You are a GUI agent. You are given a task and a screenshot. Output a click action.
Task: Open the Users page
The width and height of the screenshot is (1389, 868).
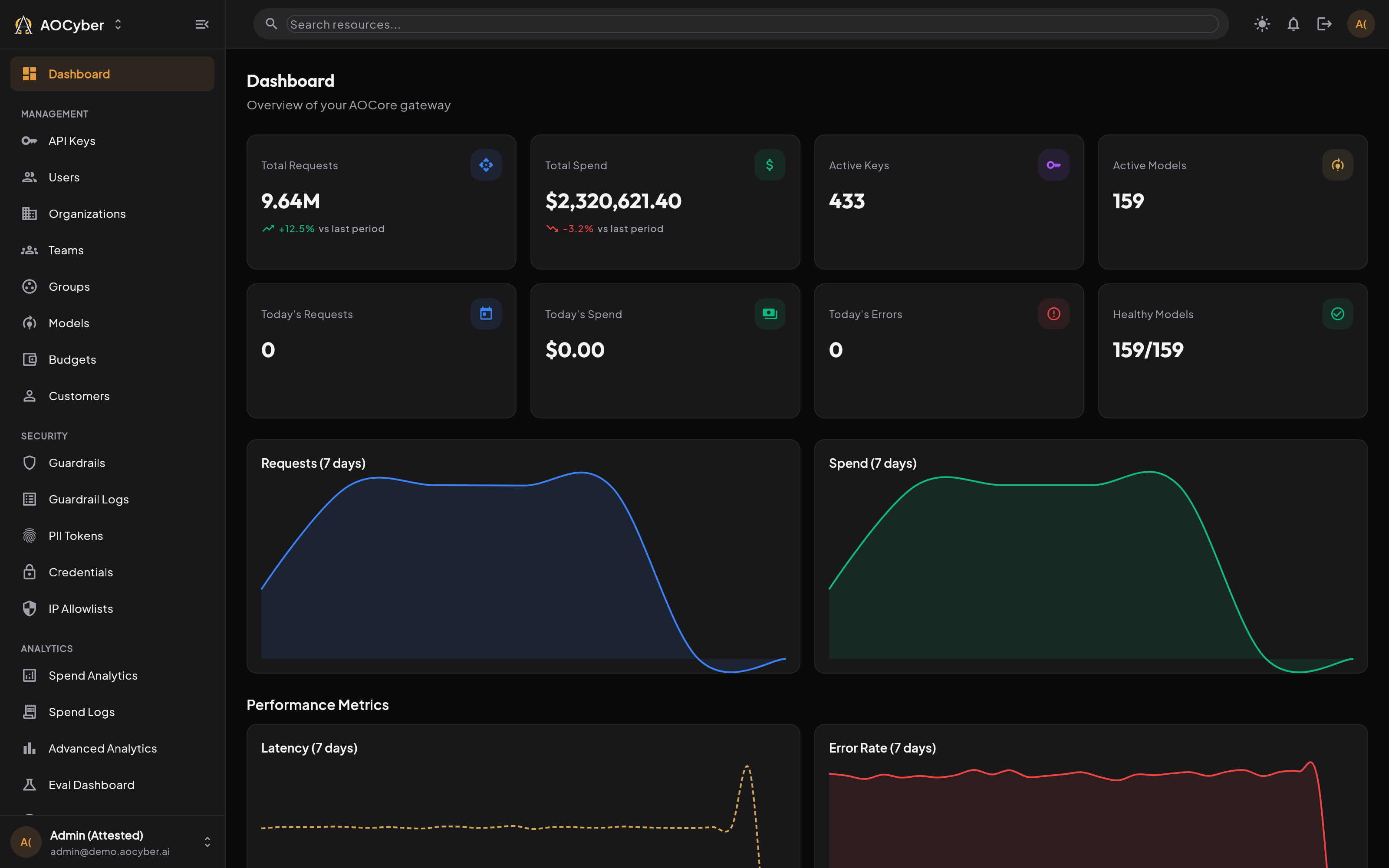click(x=112, y=178)
